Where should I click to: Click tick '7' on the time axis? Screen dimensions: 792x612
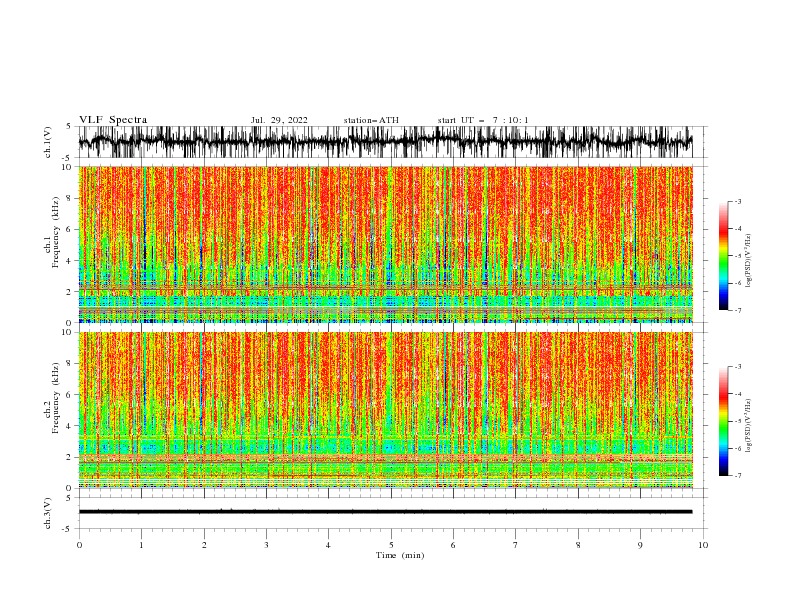[516, 545]
